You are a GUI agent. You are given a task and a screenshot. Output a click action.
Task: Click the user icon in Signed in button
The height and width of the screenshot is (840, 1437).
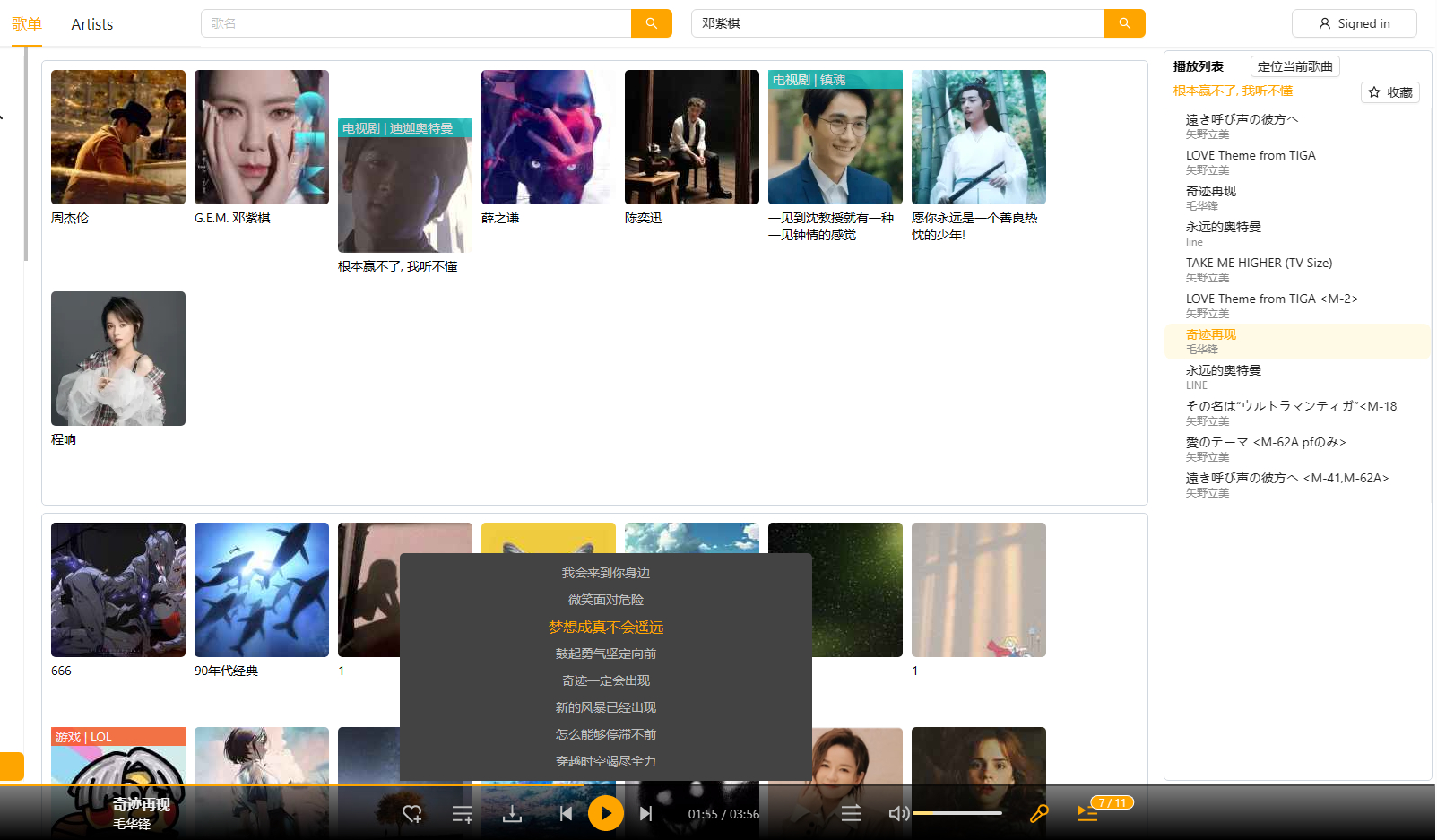(1325, 23)
